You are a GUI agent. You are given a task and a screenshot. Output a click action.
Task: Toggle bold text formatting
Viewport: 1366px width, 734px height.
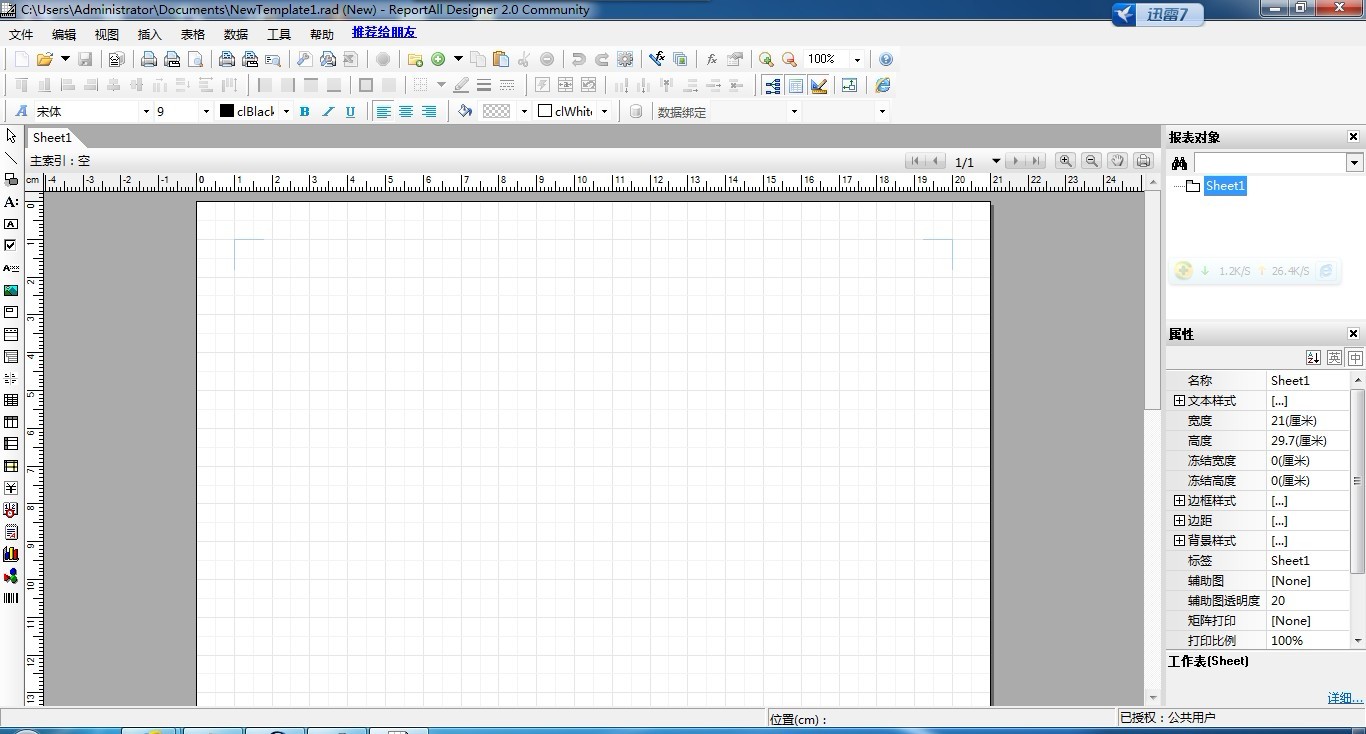pos(305,112)
